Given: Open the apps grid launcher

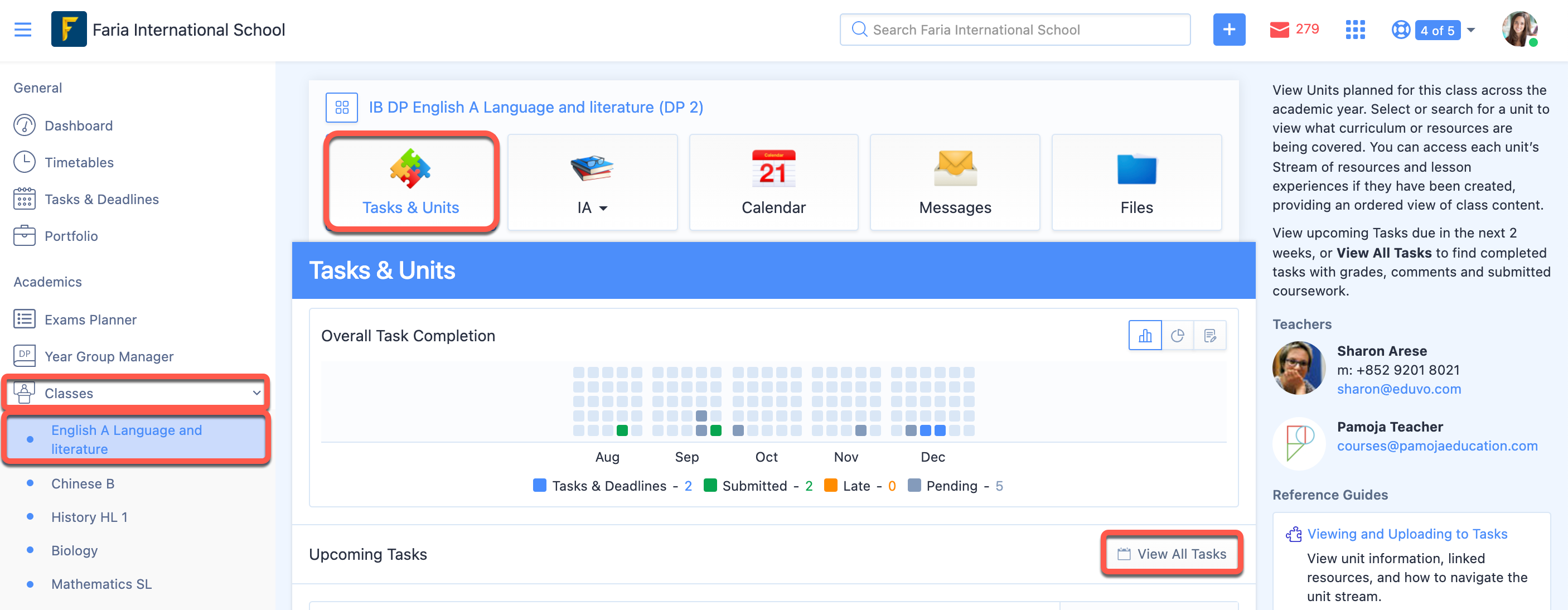Looking at the screenshot, I should (1355, 29).
